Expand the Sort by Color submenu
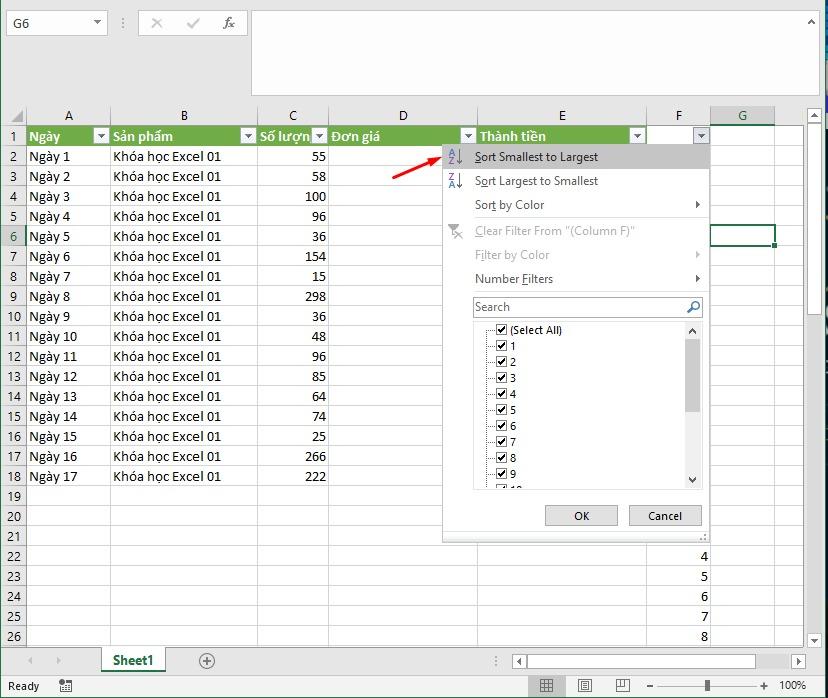The height and width of the screenshot is (698, 828). coord(520,205)
